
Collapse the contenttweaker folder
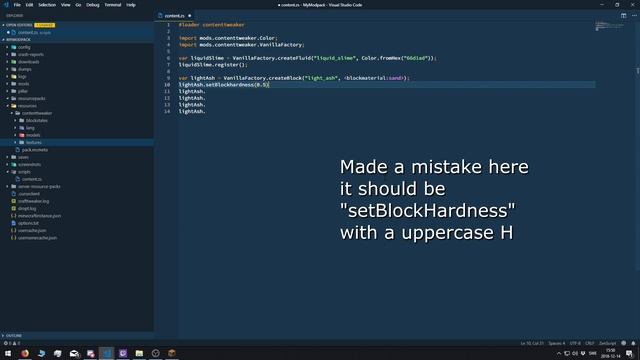[x=37, y=113]
